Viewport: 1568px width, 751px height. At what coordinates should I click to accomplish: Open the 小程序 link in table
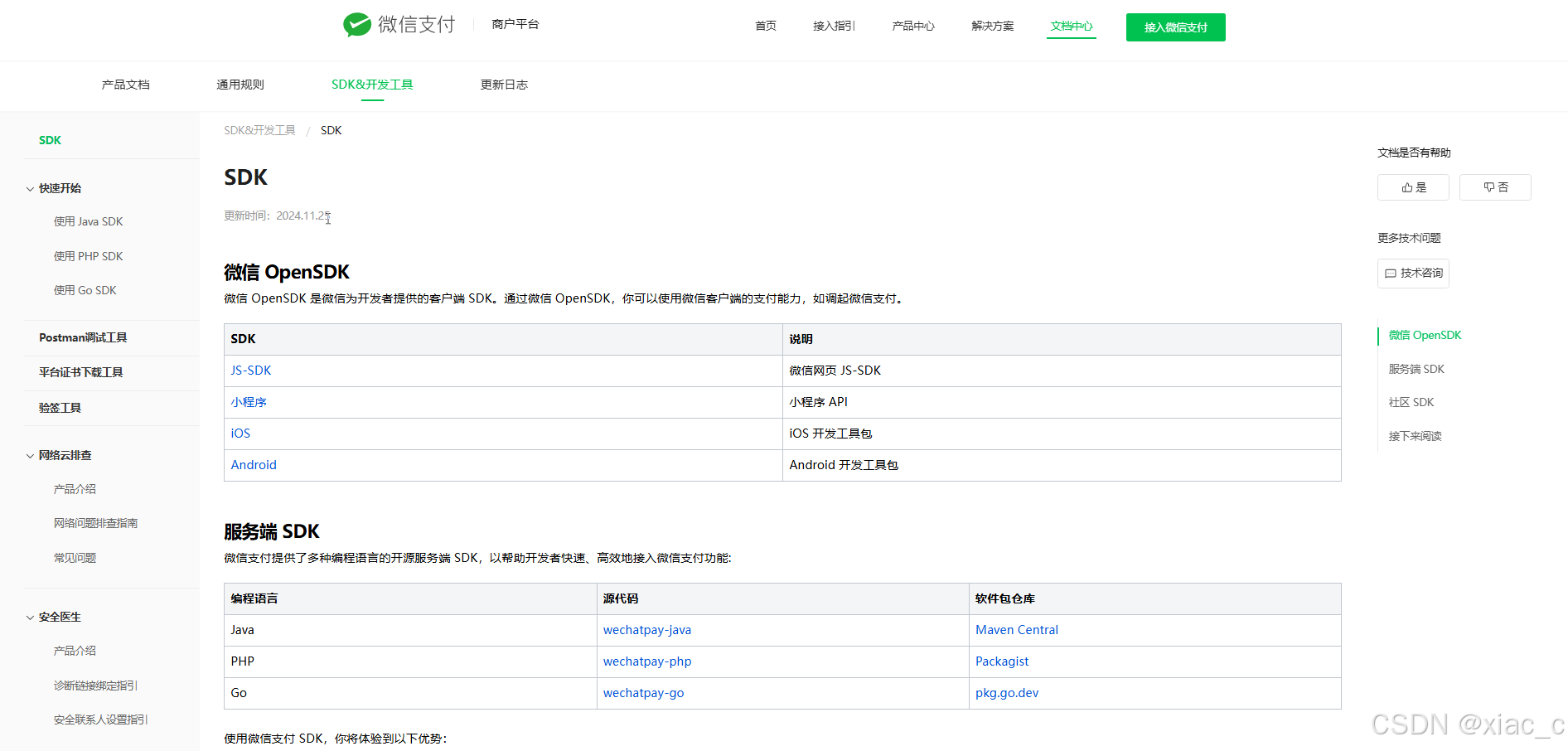pos(249,402)
